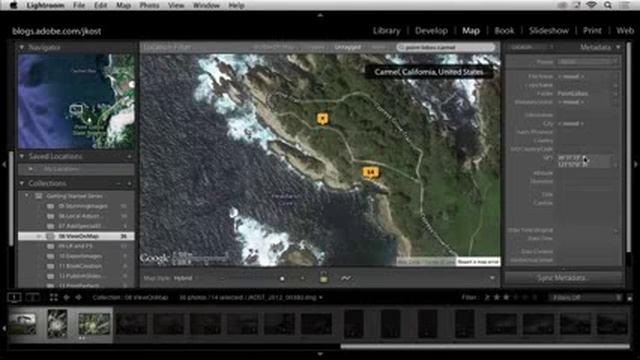Click the map pin labeled 14
The height and width of the screenshot is (360, 640).
click(370, 173)
